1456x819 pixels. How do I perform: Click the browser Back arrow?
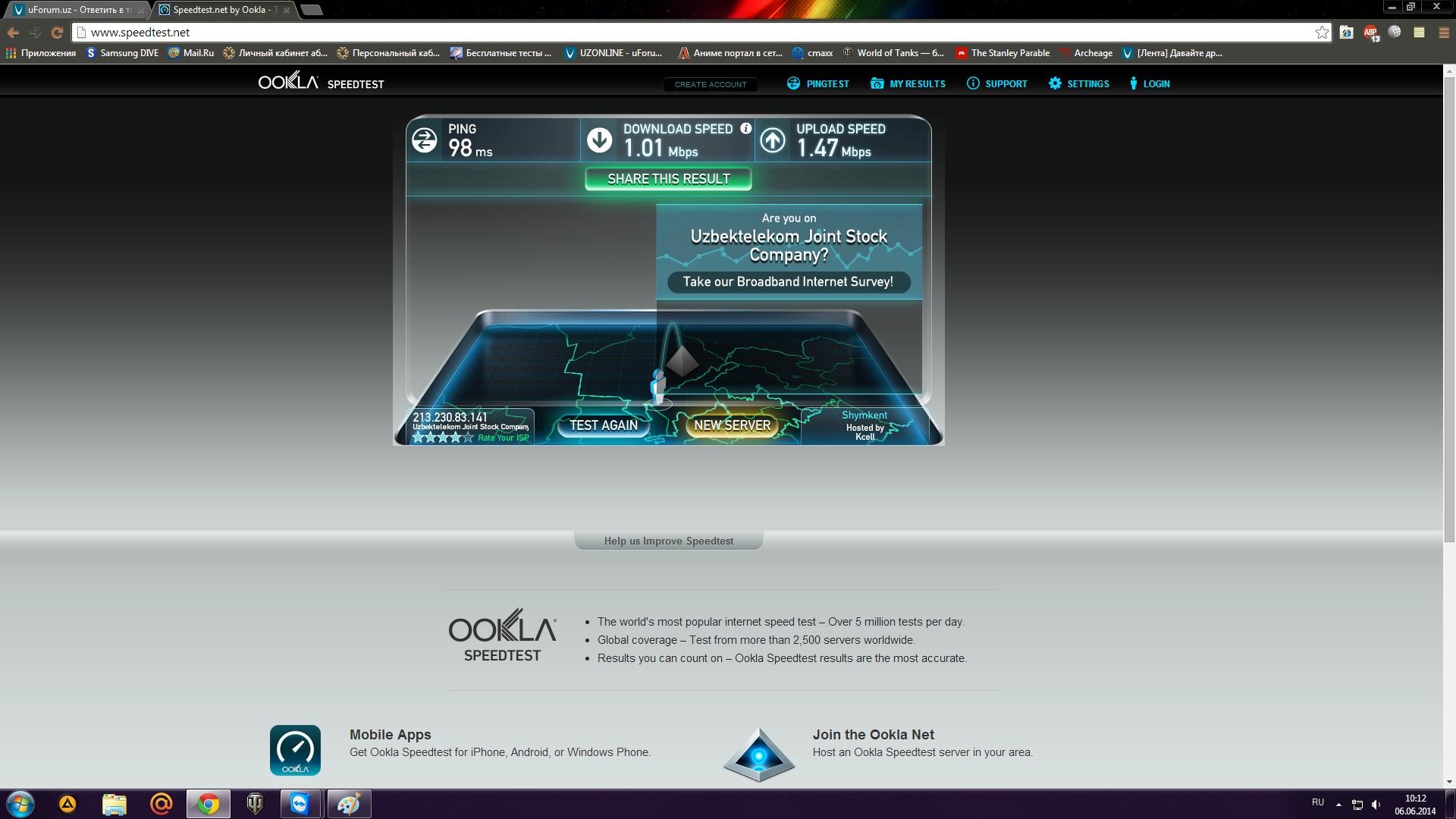[x=13, y=33]
